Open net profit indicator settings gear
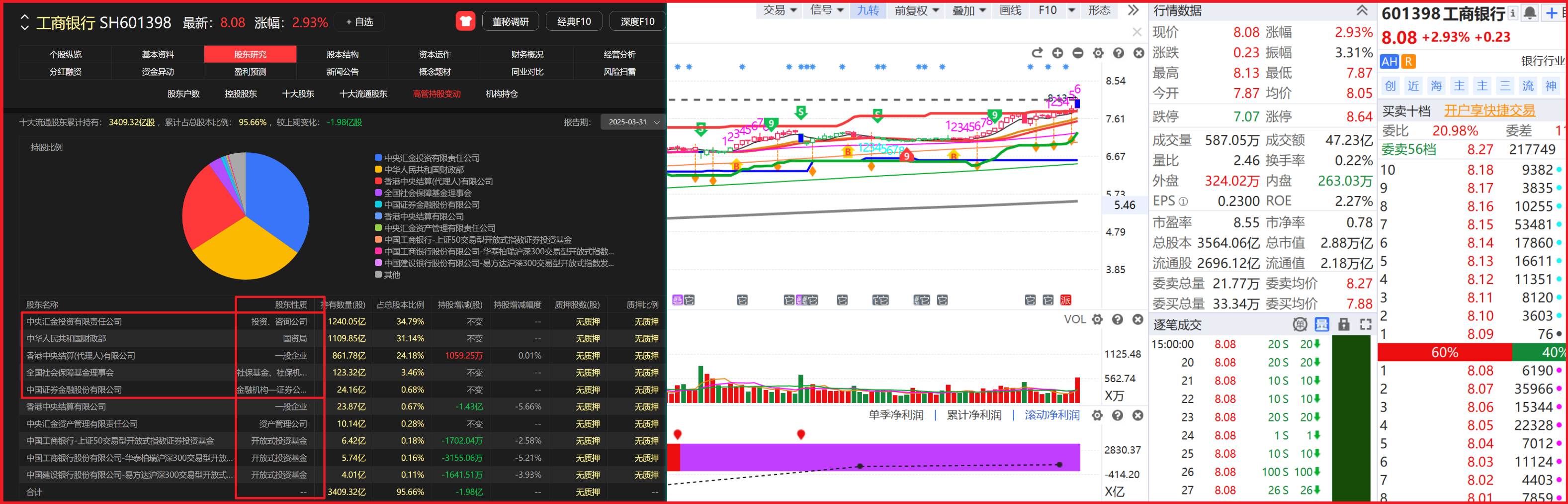1568x504 pixels. pos(1097,415)
